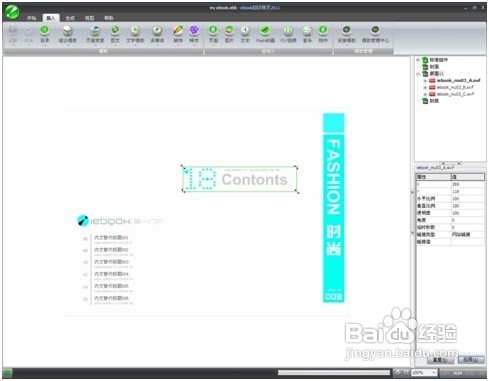Click the green iebook application logo
This screenshot has height=381, width=489.
coord(12,12)
